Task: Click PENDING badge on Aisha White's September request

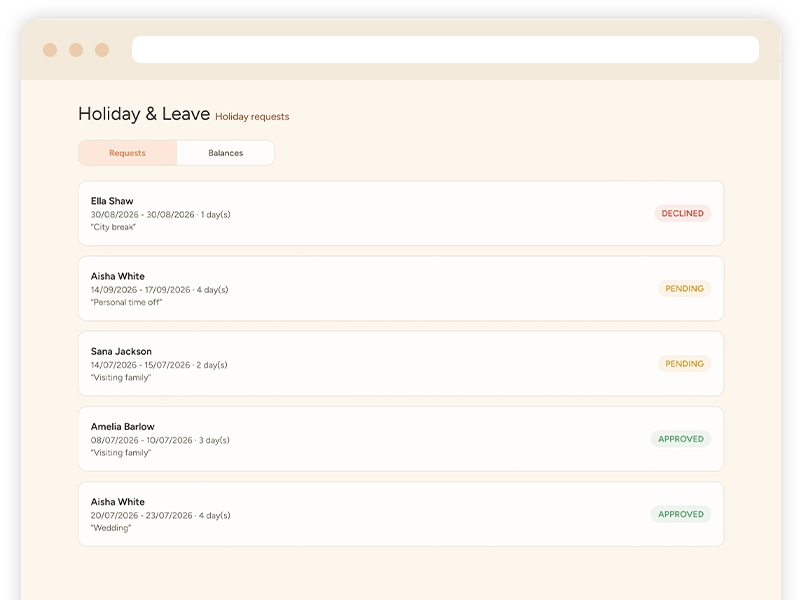Action: click(x=684, y=288)
